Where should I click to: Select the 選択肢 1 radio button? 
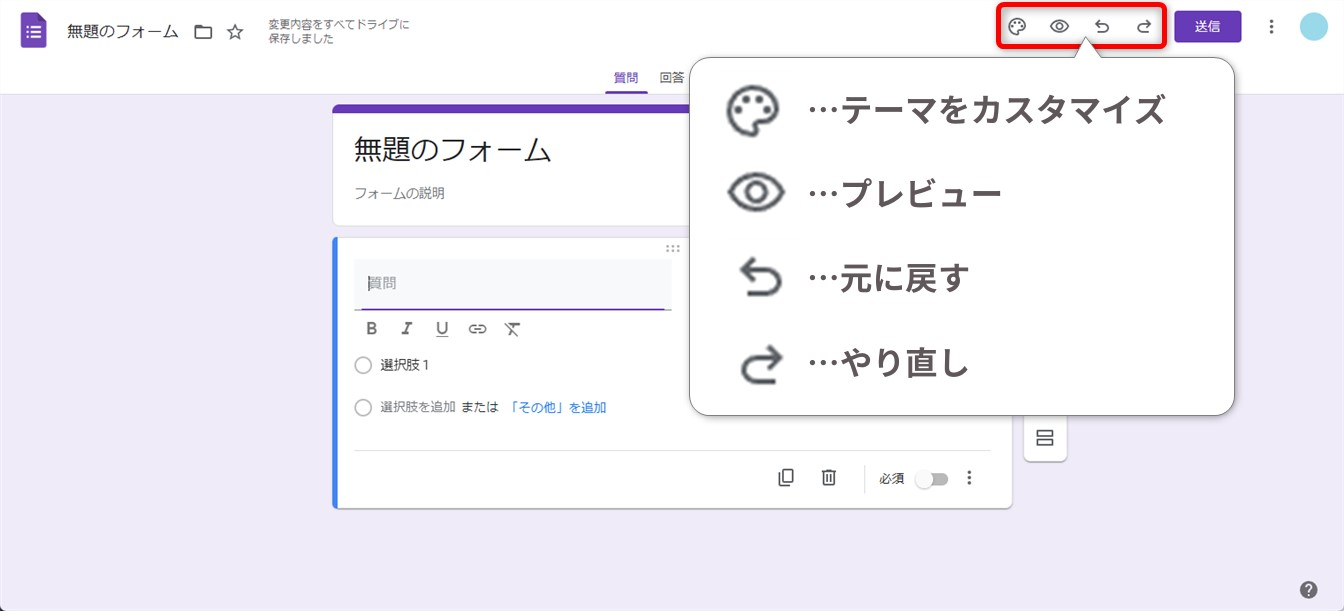(x=363, y=365)
